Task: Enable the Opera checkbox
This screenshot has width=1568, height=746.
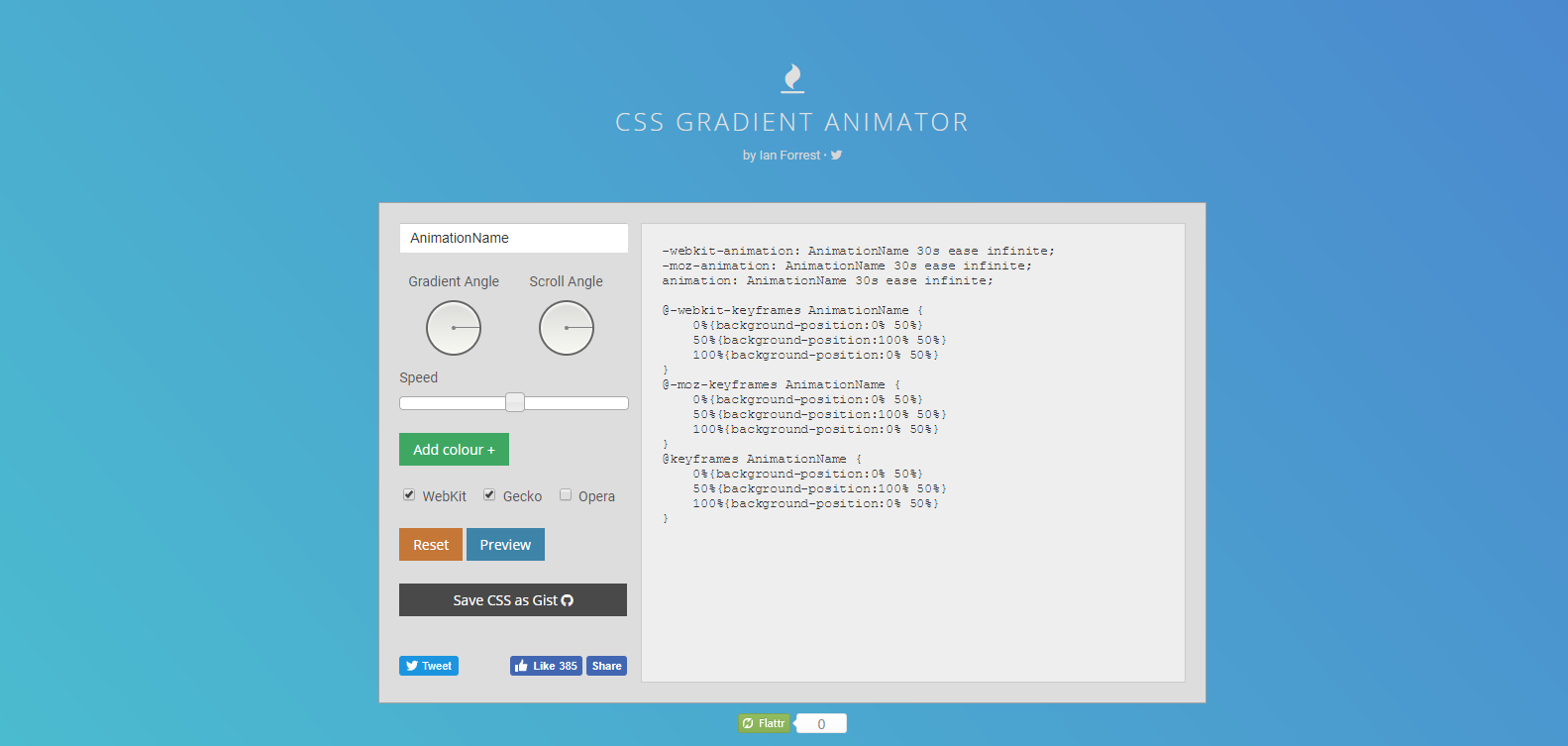Action: pos(566,494)
